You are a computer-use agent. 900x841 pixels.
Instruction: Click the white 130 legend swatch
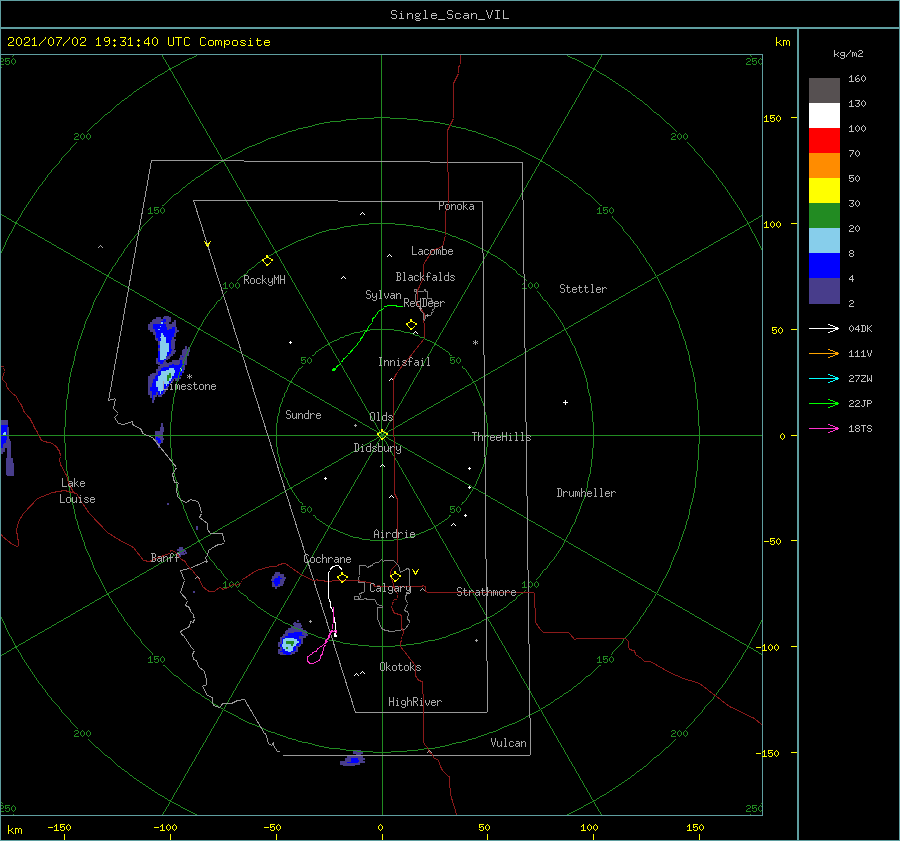tap(824, 115)
